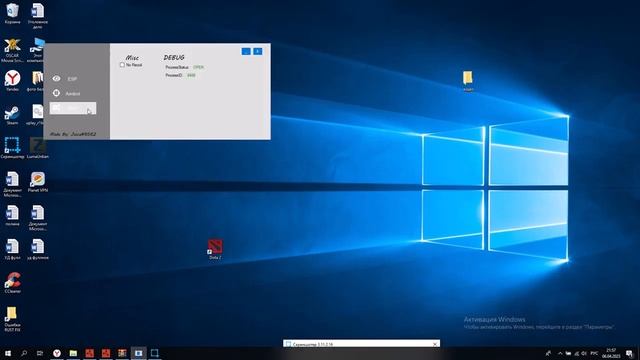Open the taskbar clock and date
Image resolution: width=640 pixels, height=360 pixels.
[x=611, y=353]
